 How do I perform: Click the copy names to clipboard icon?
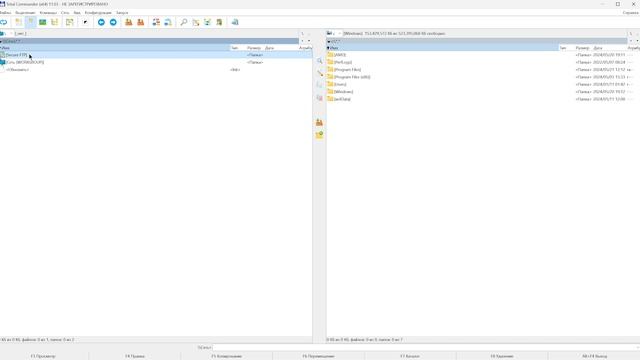[x=219, y=22]
